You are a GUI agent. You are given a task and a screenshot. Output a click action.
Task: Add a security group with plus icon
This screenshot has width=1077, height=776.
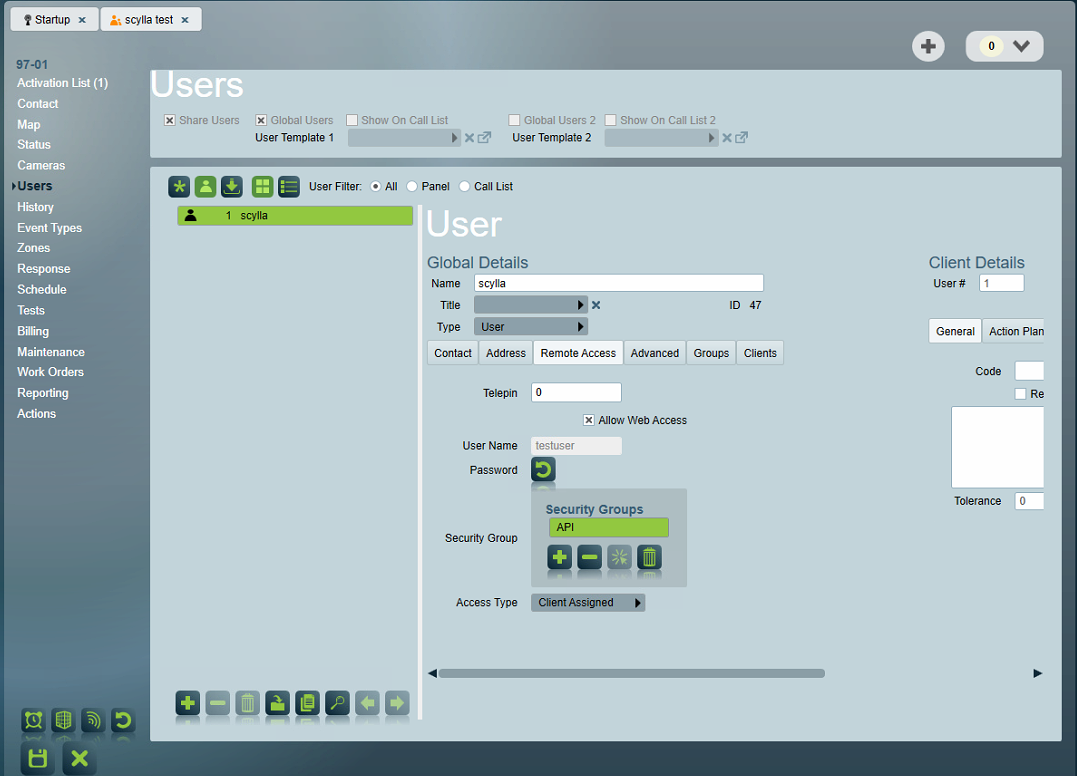pos(560,557)
